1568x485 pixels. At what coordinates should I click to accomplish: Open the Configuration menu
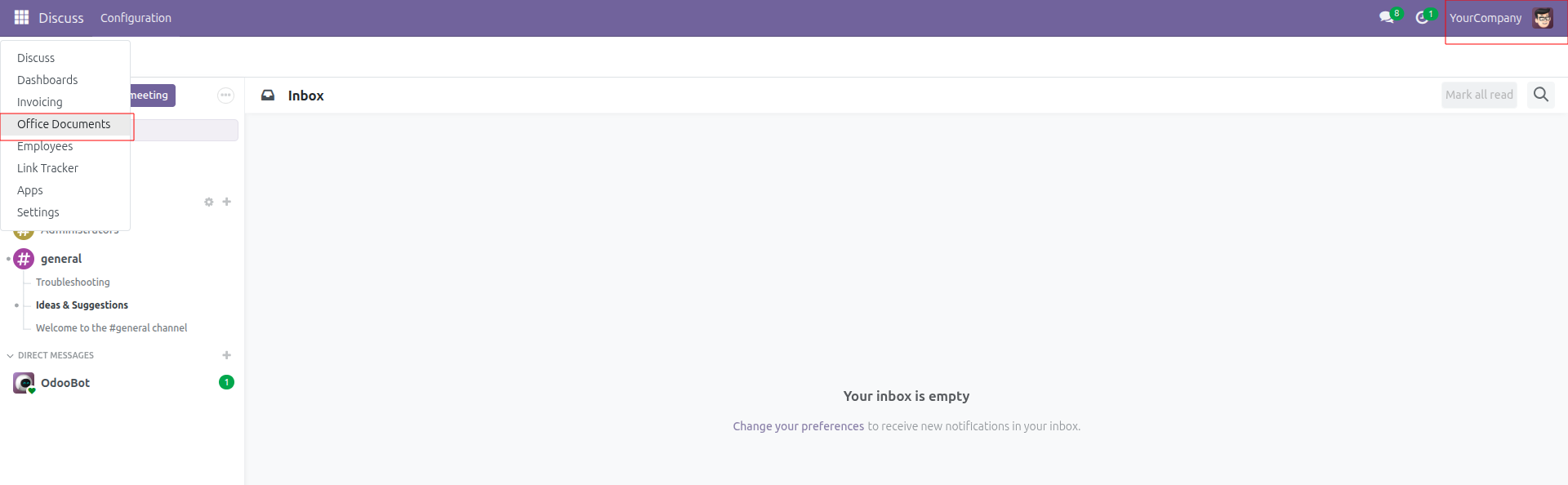[136, 18]
